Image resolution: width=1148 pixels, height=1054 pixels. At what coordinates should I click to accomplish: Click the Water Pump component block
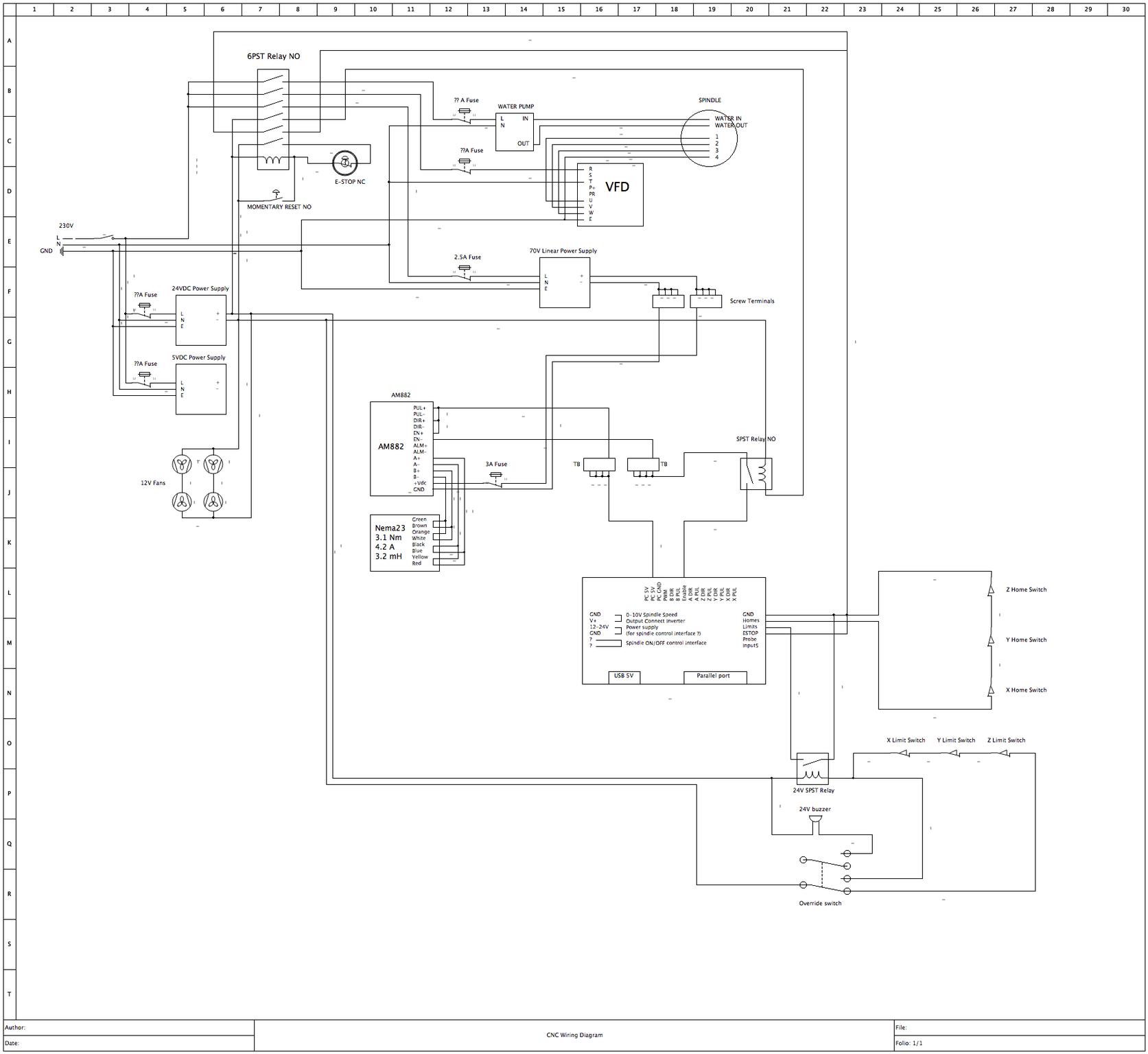tap(515, 131)
